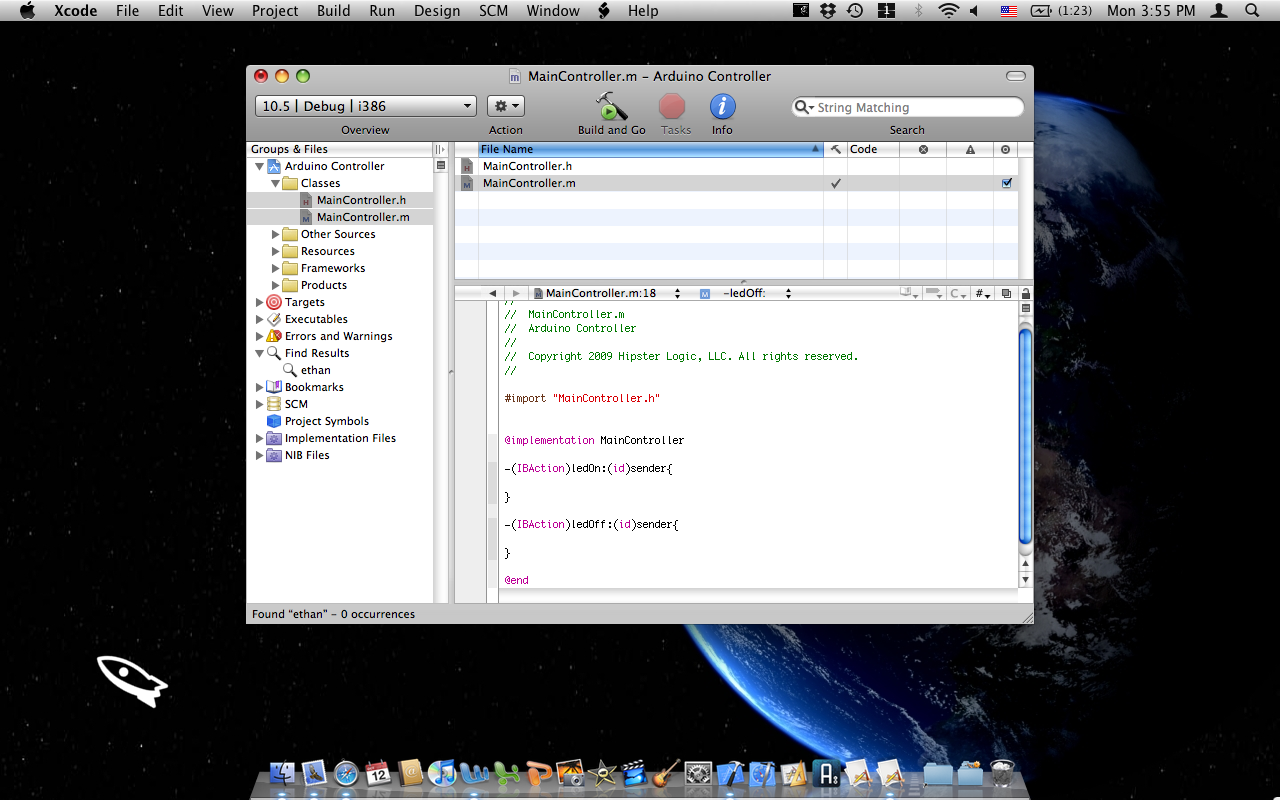Image resolution: width=1280 pixels, height=800 pixels.
Task: Go back using the editor history arrow
Action: (492, 293)
